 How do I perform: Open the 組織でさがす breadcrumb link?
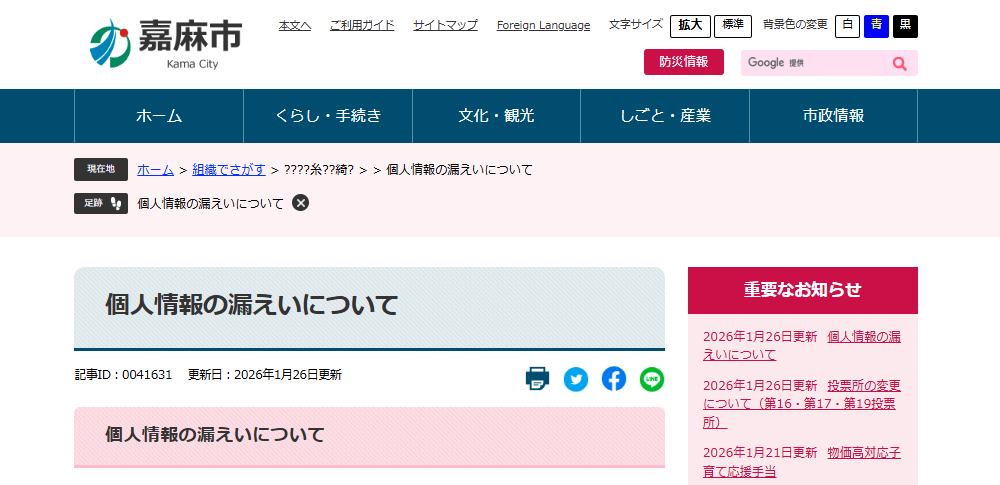(229, 170)
